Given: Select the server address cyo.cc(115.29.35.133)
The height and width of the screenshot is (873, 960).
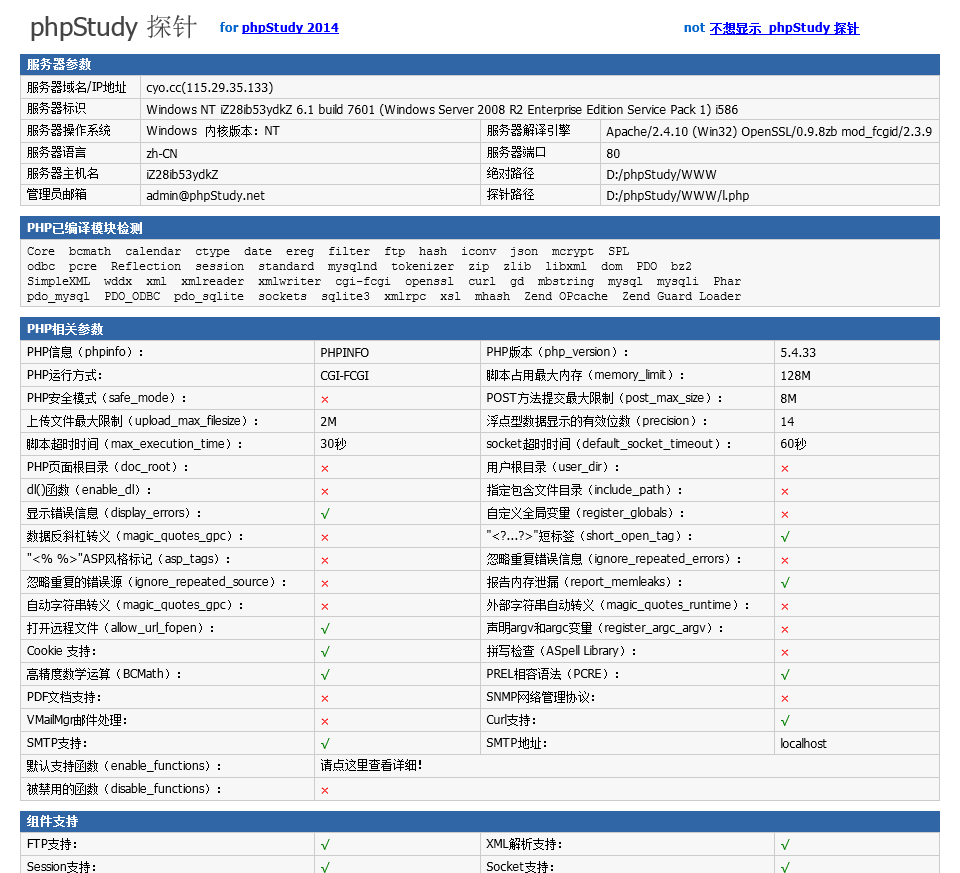Looking at the screenshot, I should click(x=210, y=88).
